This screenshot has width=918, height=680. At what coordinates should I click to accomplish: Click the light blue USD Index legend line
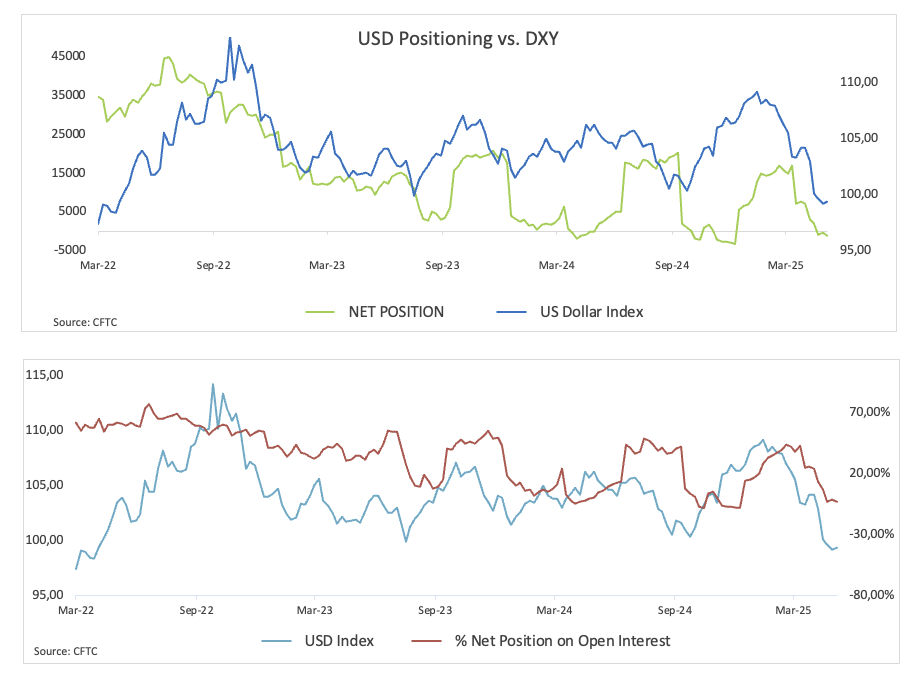pyautogui.click(x=276, y=641)
